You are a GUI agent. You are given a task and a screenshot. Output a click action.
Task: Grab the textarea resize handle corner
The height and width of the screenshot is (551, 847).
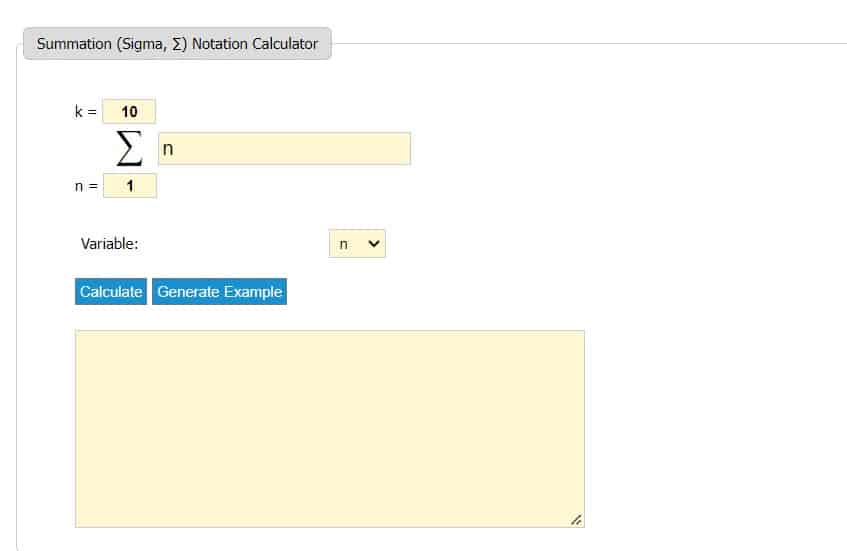coord(576,520)
